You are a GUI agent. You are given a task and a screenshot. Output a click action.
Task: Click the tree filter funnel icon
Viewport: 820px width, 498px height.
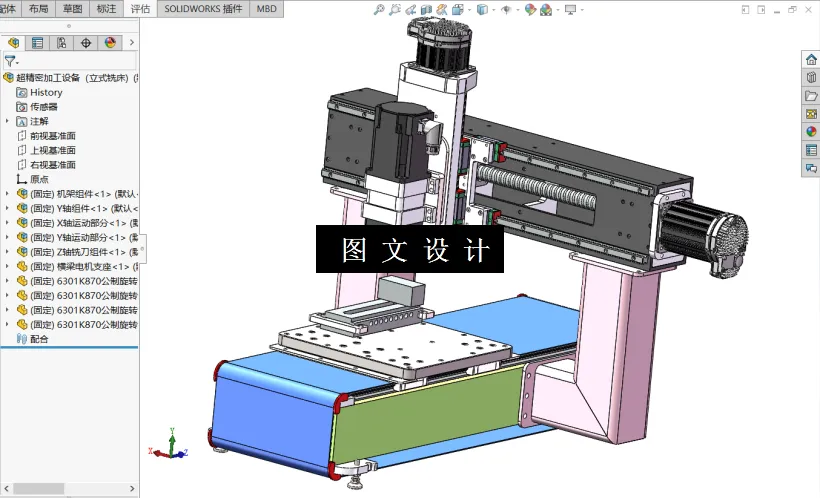click(x=11, y=61)
